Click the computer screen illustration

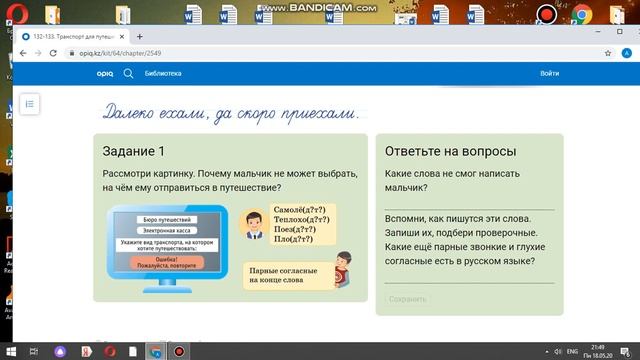pos(167,249)
